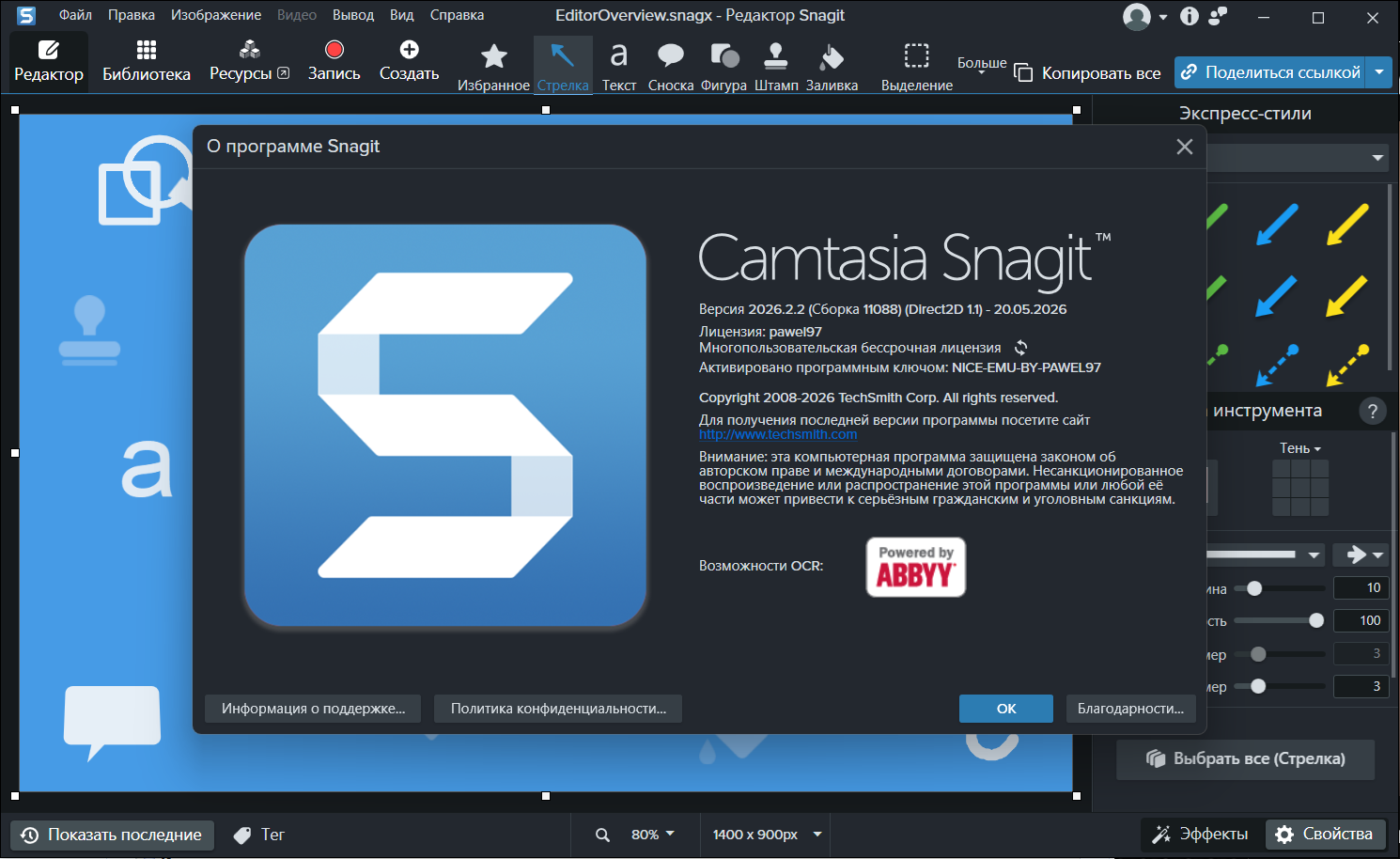Click the shadow direction grid under Тень
The height and width of the screenshot is (859, 1400).
coord(1300,488)
